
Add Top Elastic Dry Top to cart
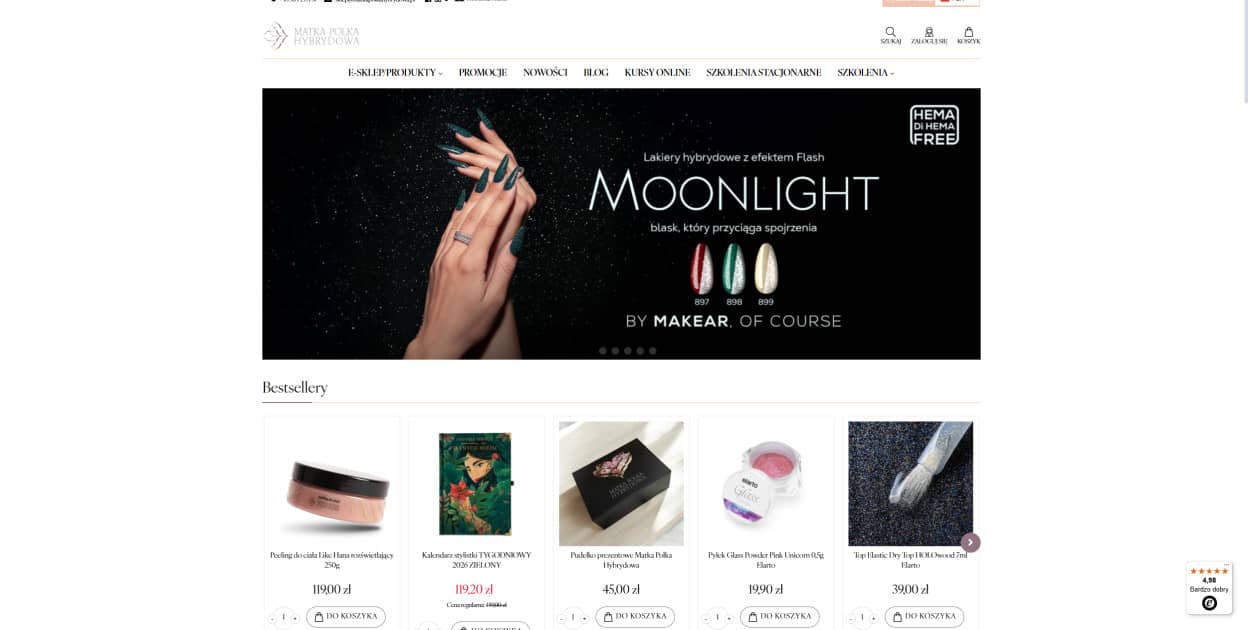click(x=924, y=617)
